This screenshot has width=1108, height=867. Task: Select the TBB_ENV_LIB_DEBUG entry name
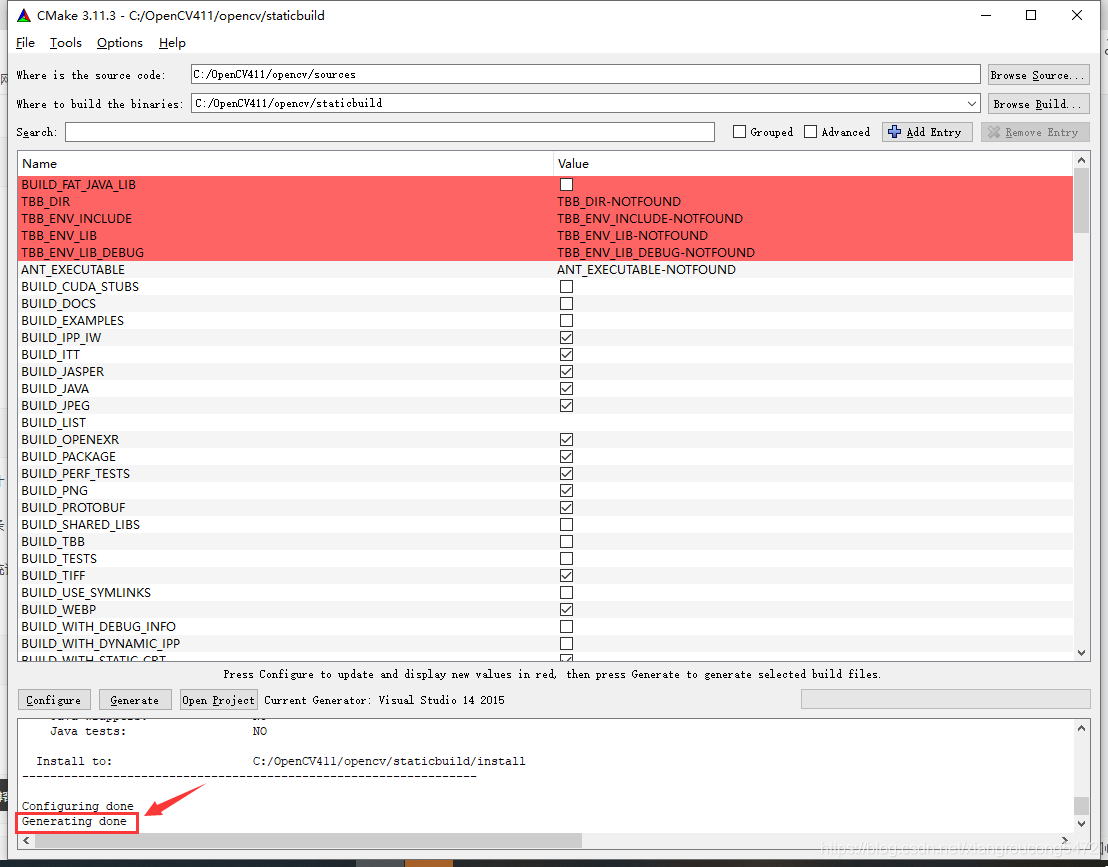point(83,252)
